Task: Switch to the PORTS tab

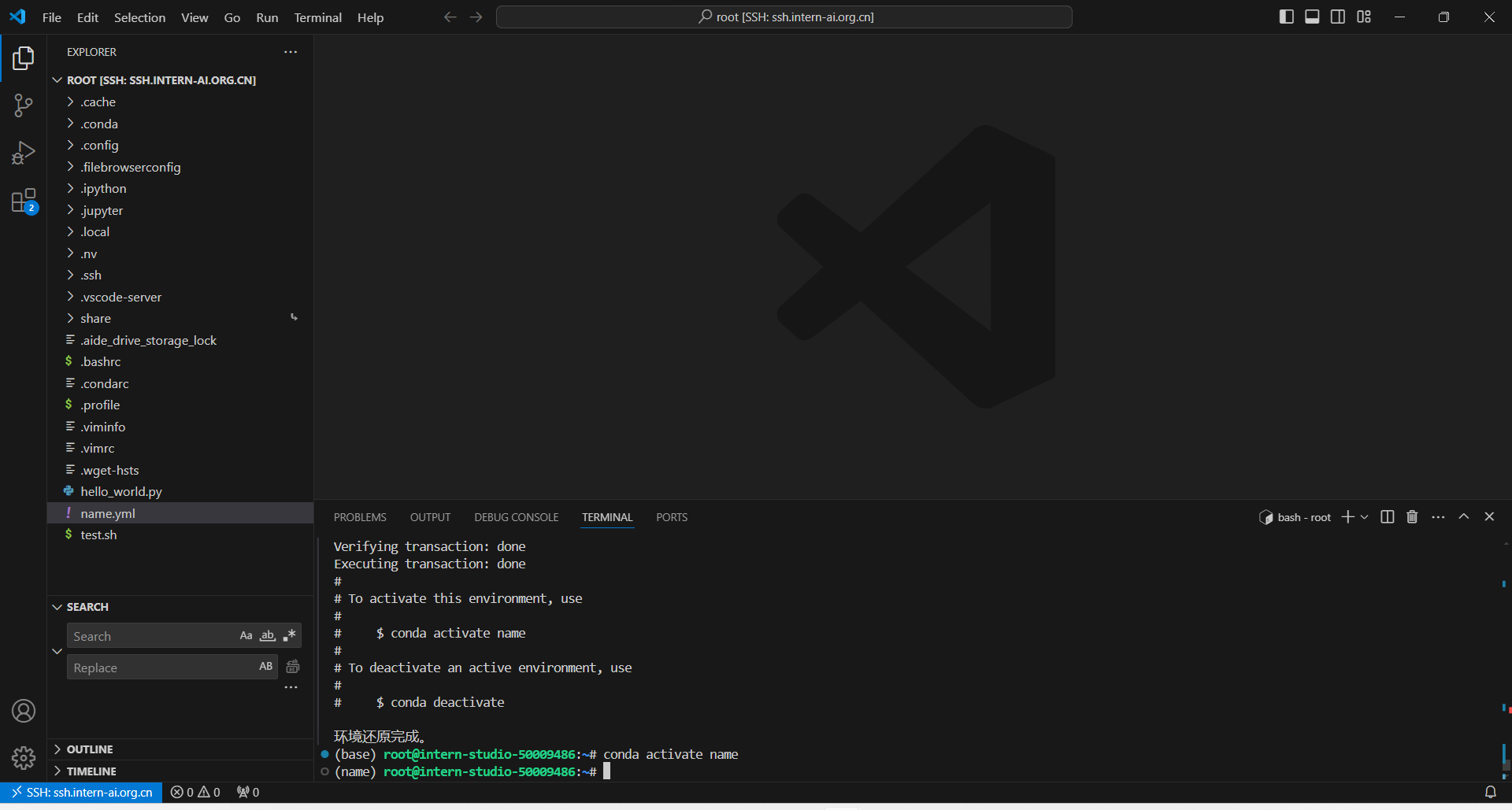Action: coord(672,517)
